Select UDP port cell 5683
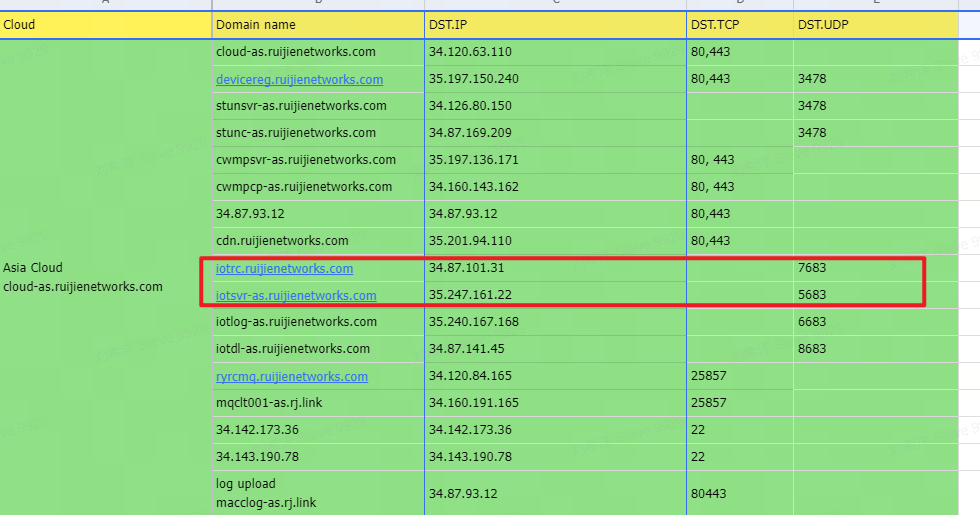The image size is (980, 515). [x=876, y=294]
